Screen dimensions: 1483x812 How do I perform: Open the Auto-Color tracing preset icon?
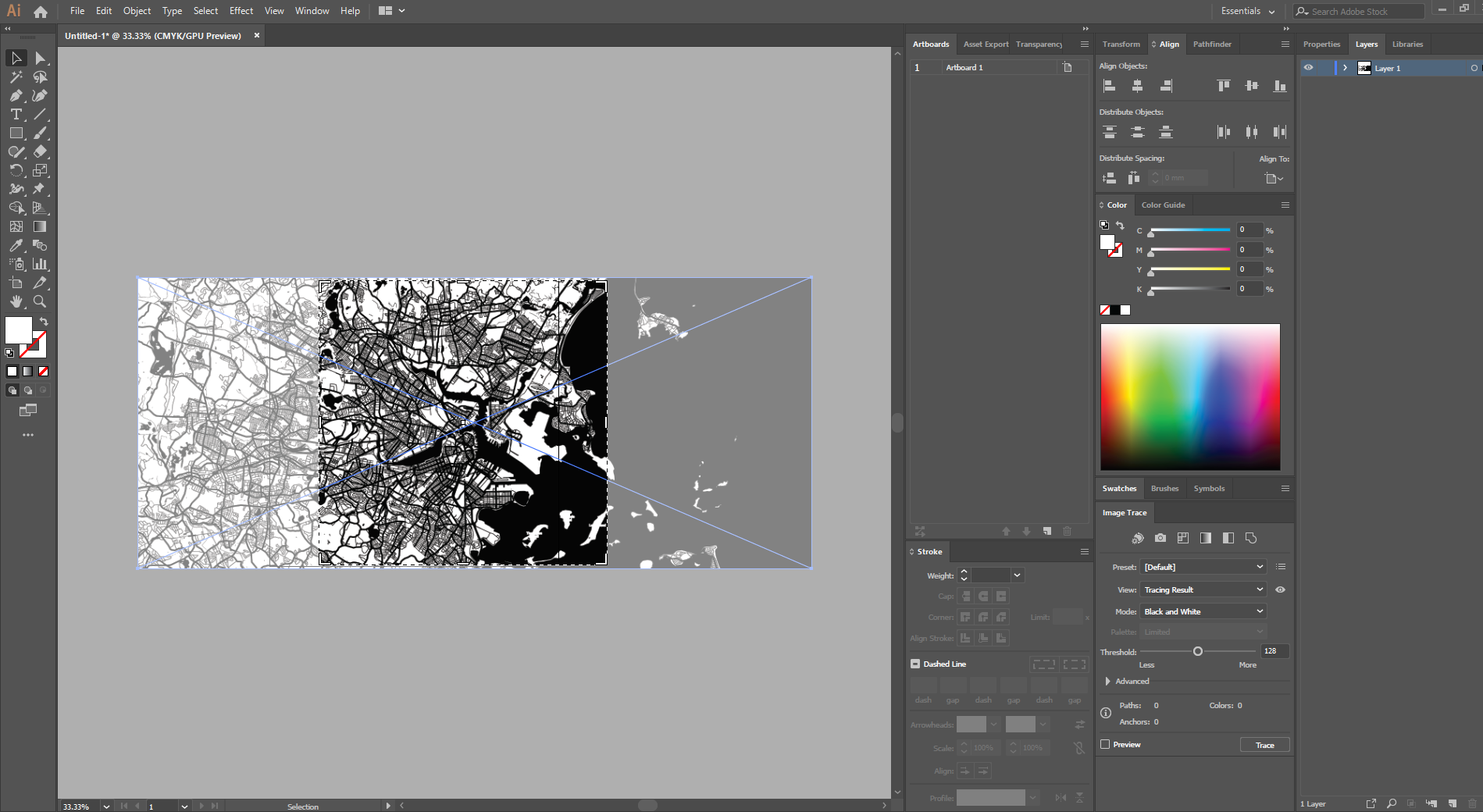[1138, 538]
